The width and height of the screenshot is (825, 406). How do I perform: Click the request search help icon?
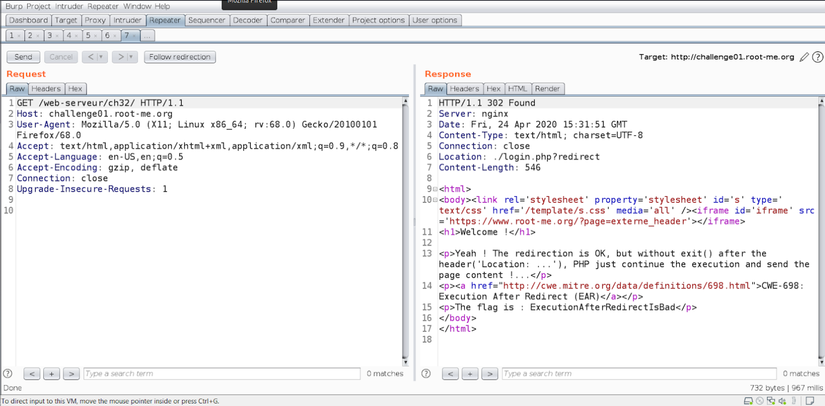click(x=8, y=373)
